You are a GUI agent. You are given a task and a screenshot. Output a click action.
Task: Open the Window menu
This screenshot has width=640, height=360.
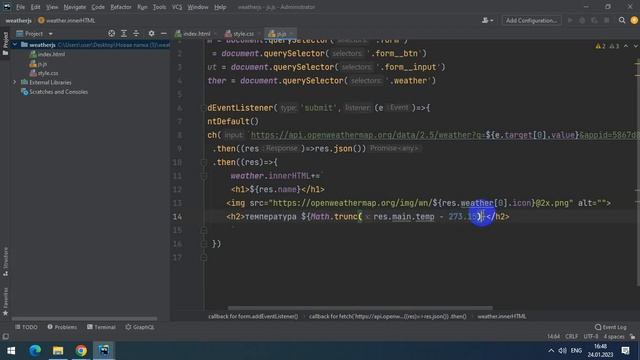point(198,7)
